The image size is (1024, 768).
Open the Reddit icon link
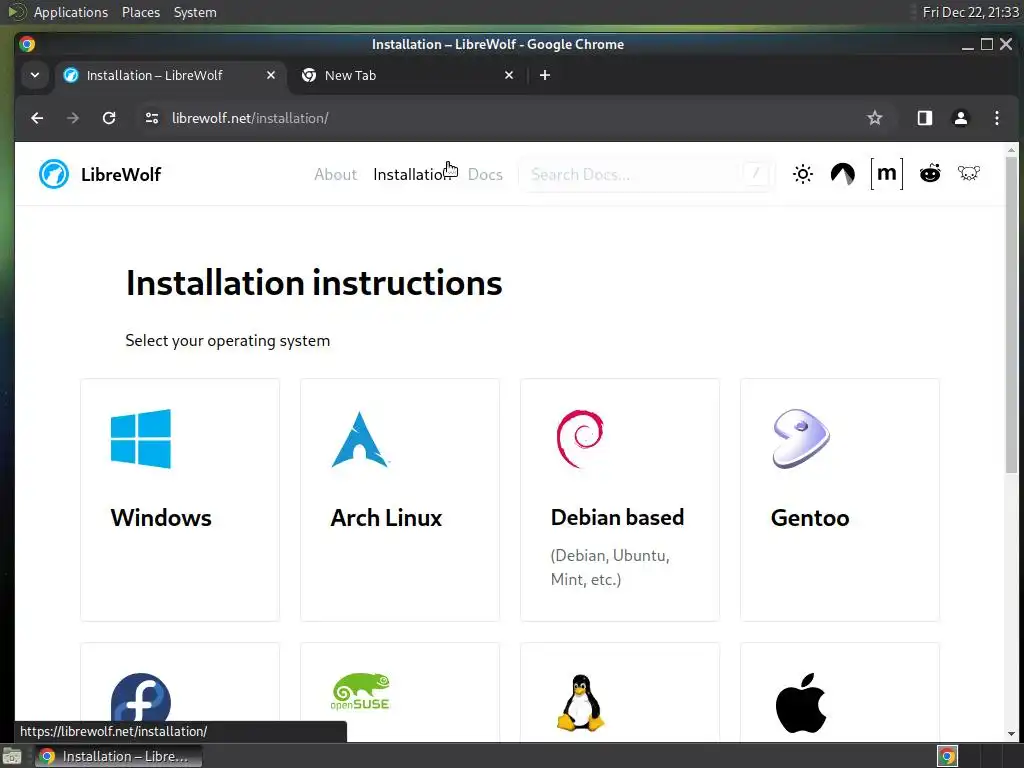point(929,173)
